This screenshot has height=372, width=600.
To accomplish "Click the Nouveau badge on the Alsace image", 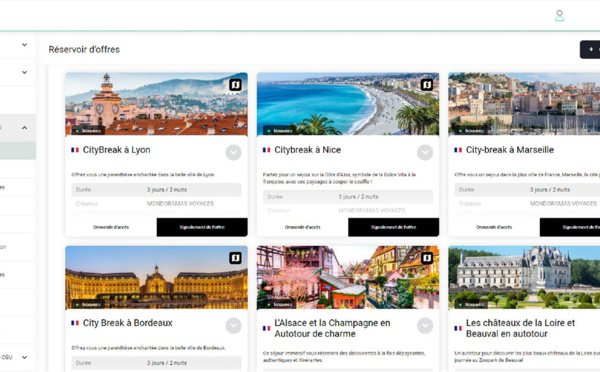I will (279, 305).
